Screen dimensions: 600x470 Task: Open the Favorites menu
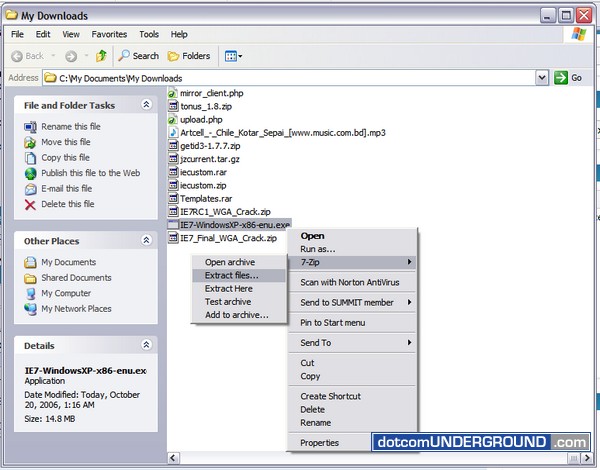click(109, 34)
